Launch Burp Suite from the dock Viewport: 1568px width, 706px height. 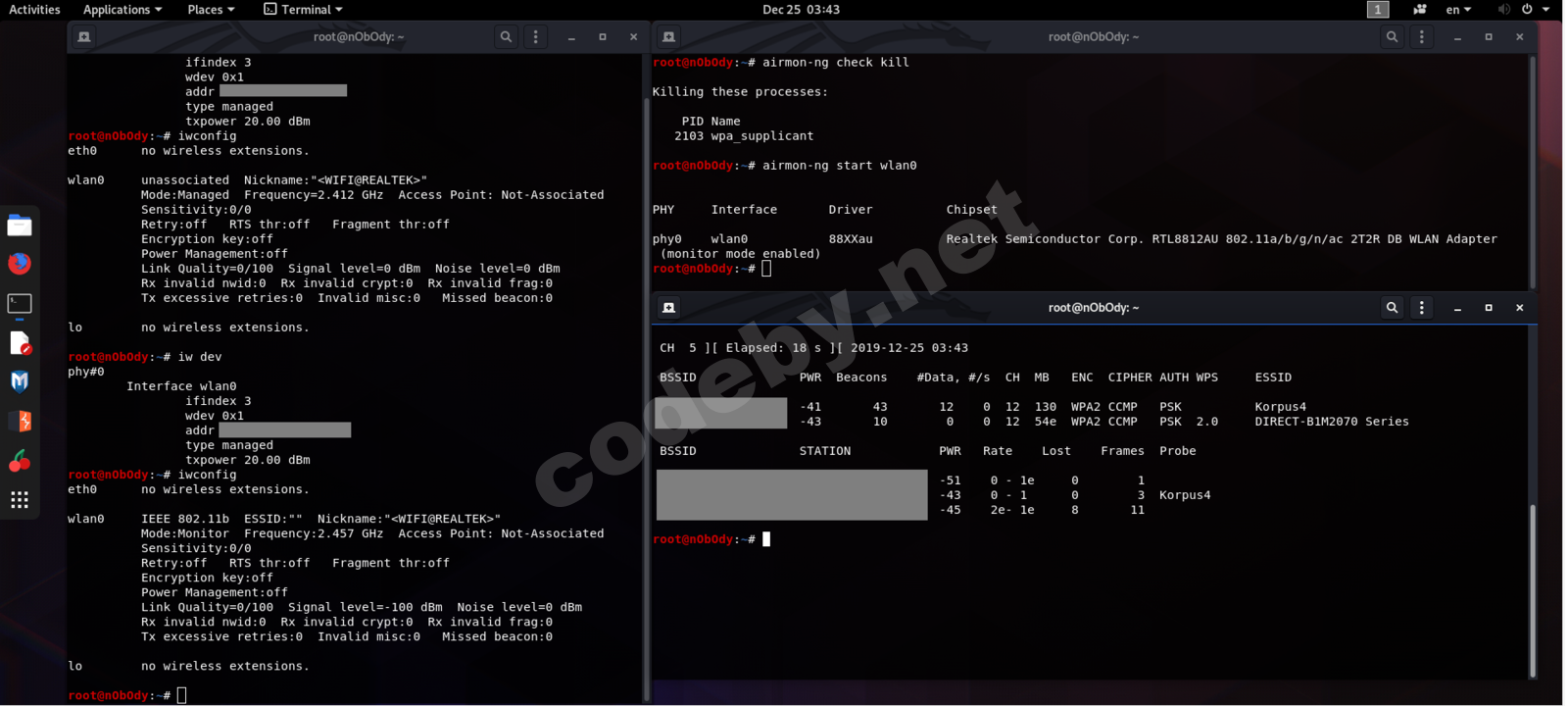click(20, 422)
